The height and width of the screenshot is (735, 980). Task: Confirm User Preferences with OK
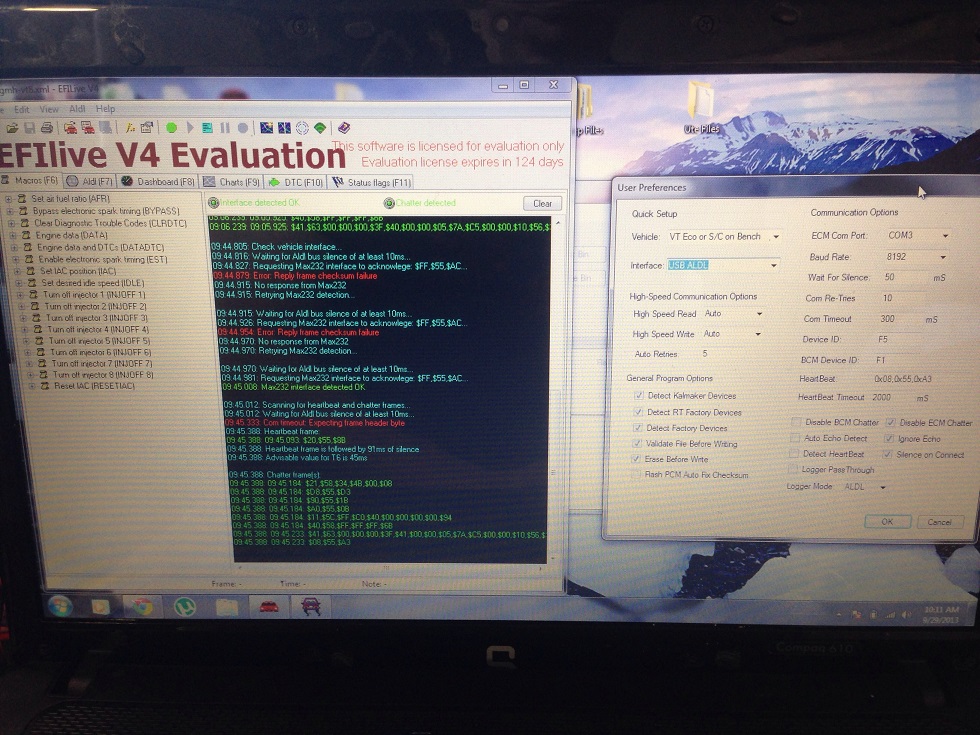(887, 521)
